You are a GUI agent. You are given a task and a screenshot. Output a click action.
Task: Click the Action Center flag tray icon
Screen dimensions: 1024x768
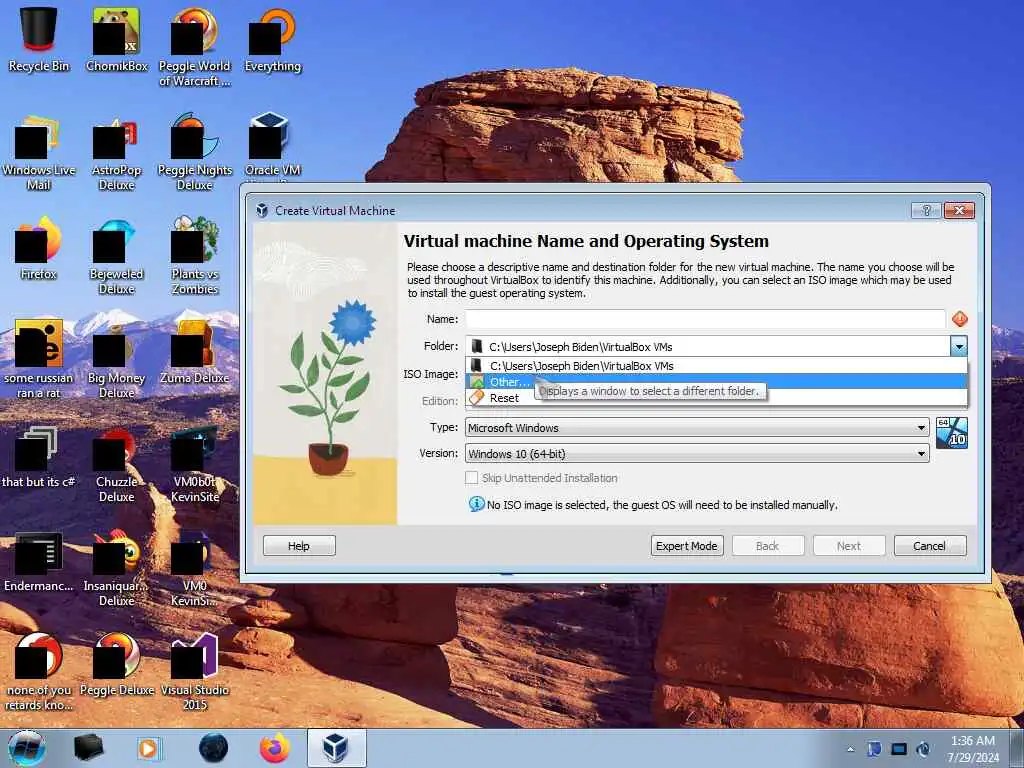point(874,749)
